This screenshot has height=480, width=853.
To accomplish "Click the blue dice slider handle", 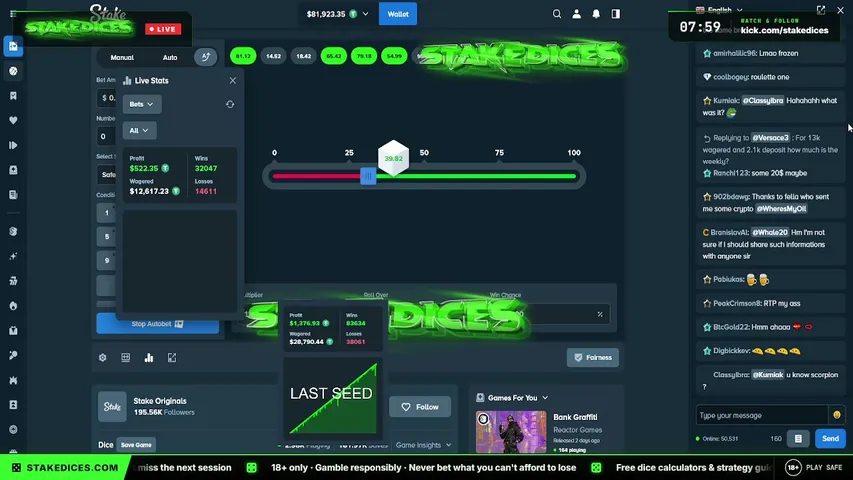I will [x=368, y=176].
